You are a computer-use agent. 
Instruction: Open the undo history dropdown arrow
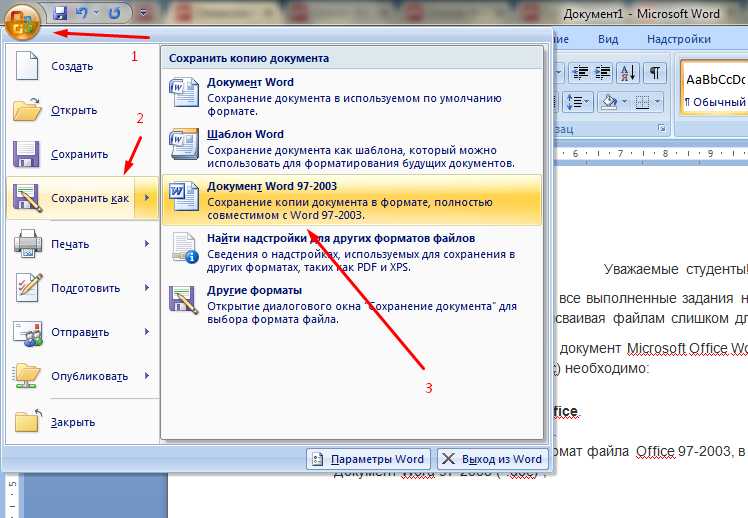(97, 13)
